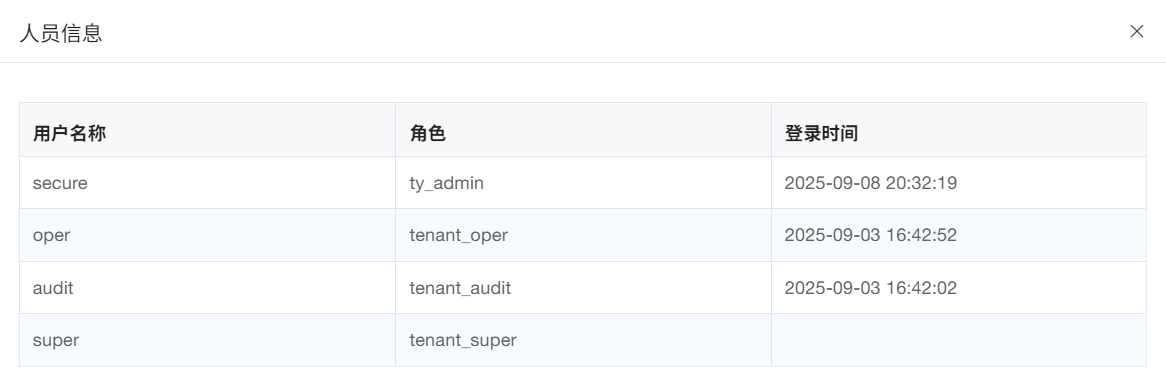Click the 人员信息 dialog title

point(61,33)
